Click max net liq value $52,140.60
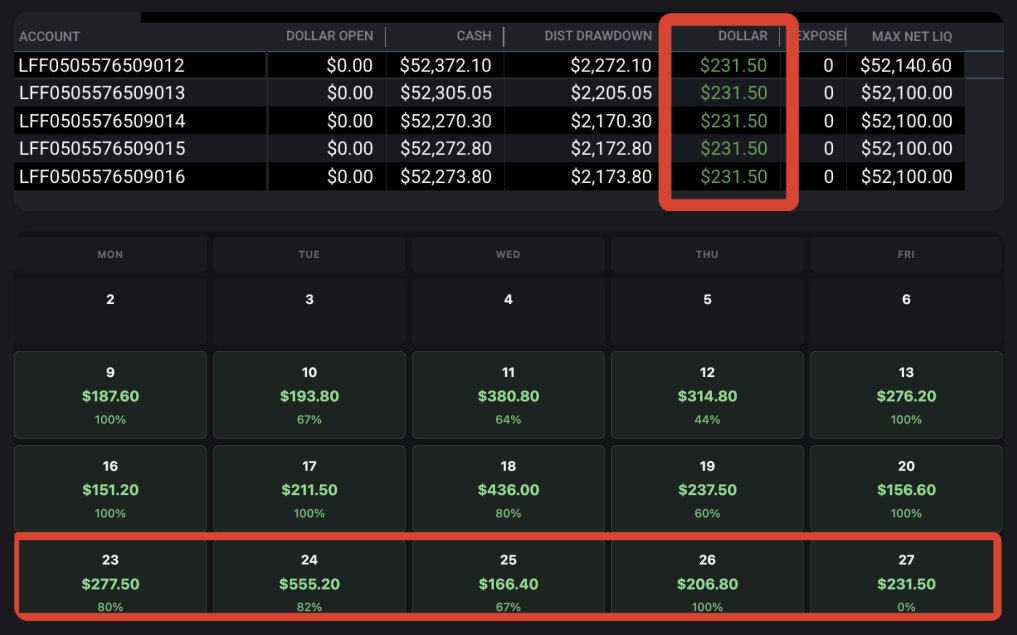 tap(906, 65)
